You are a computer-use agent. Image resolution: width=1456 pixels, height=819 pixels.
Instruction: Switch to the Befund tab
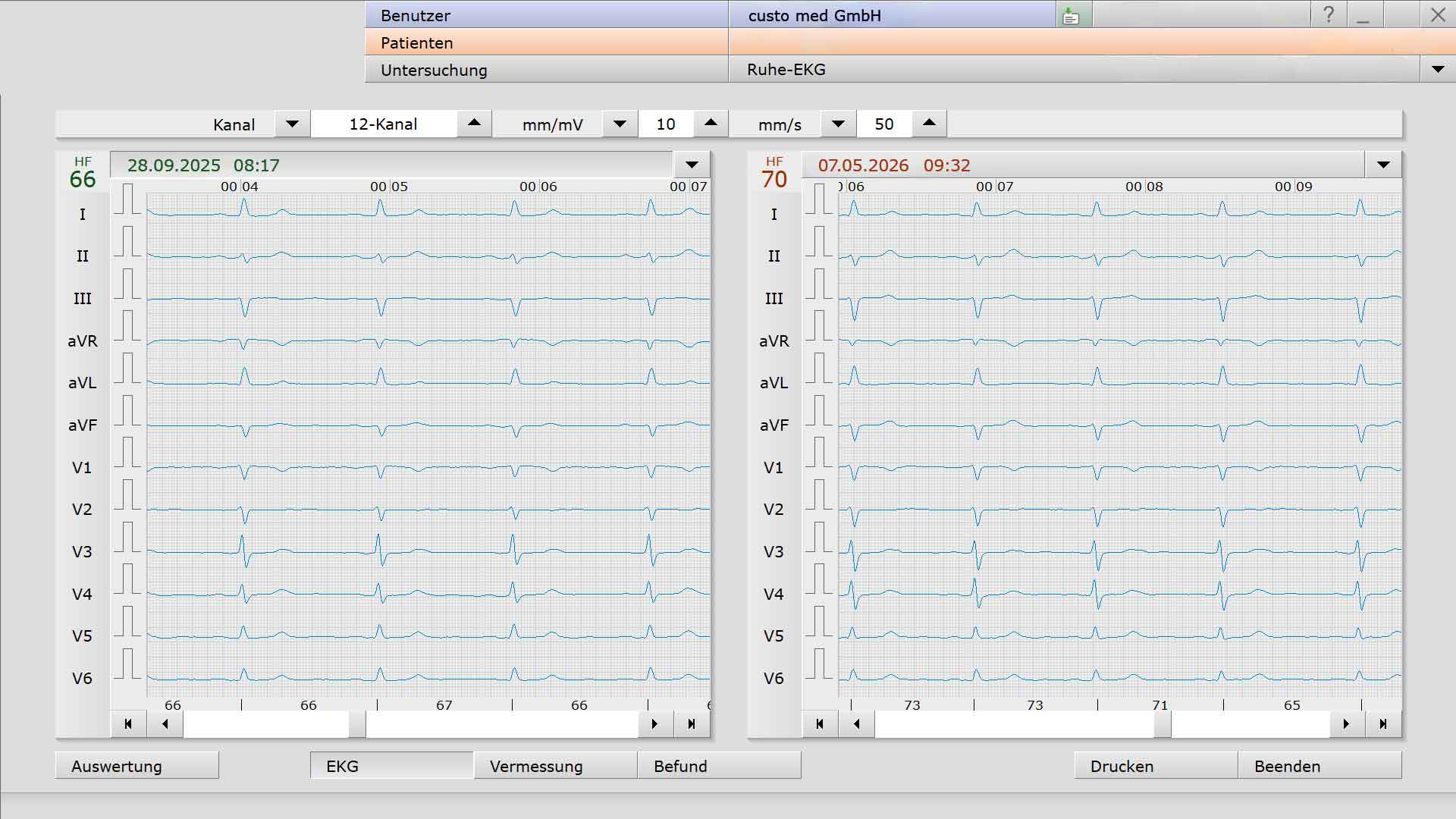point(719,766)
